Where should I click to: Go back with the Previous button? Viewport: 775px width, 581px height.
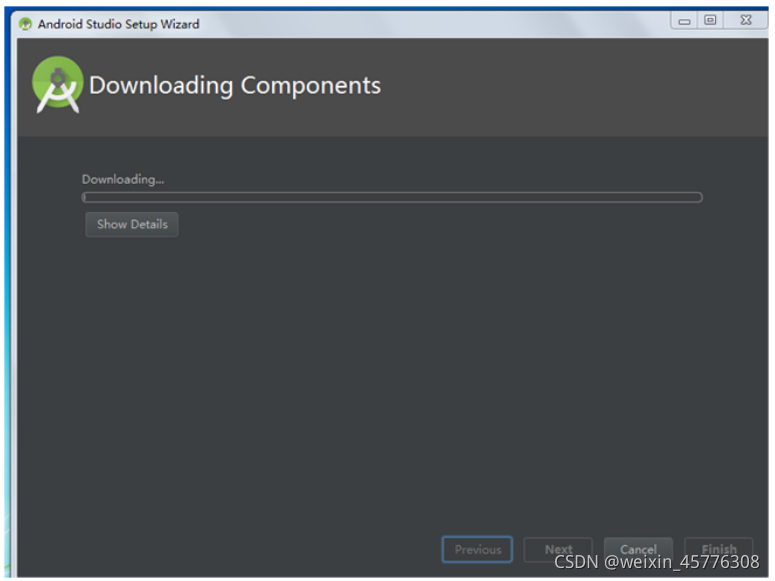(477, 549)
